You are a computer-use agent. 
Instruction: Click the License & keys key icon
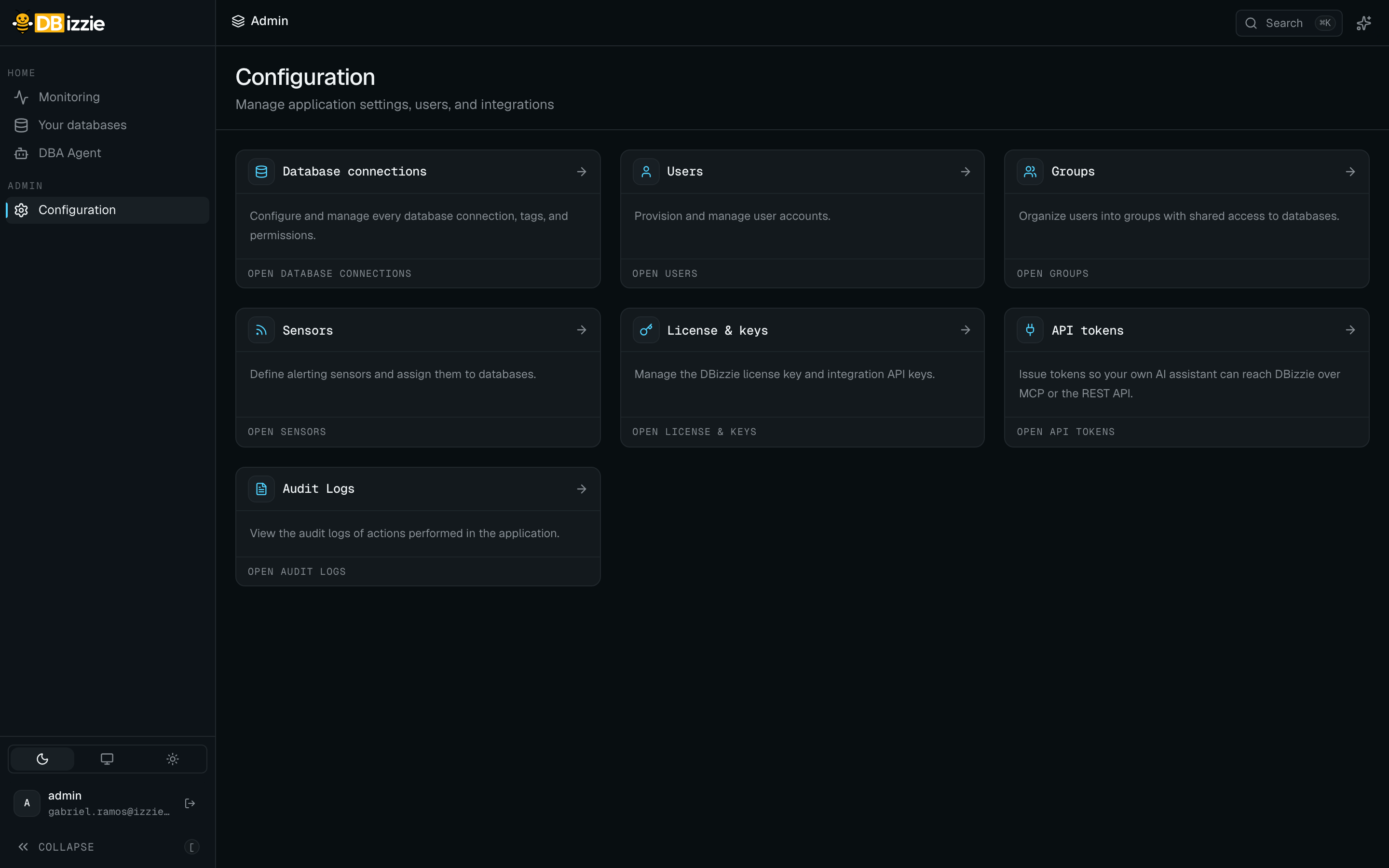coord(646,330)
